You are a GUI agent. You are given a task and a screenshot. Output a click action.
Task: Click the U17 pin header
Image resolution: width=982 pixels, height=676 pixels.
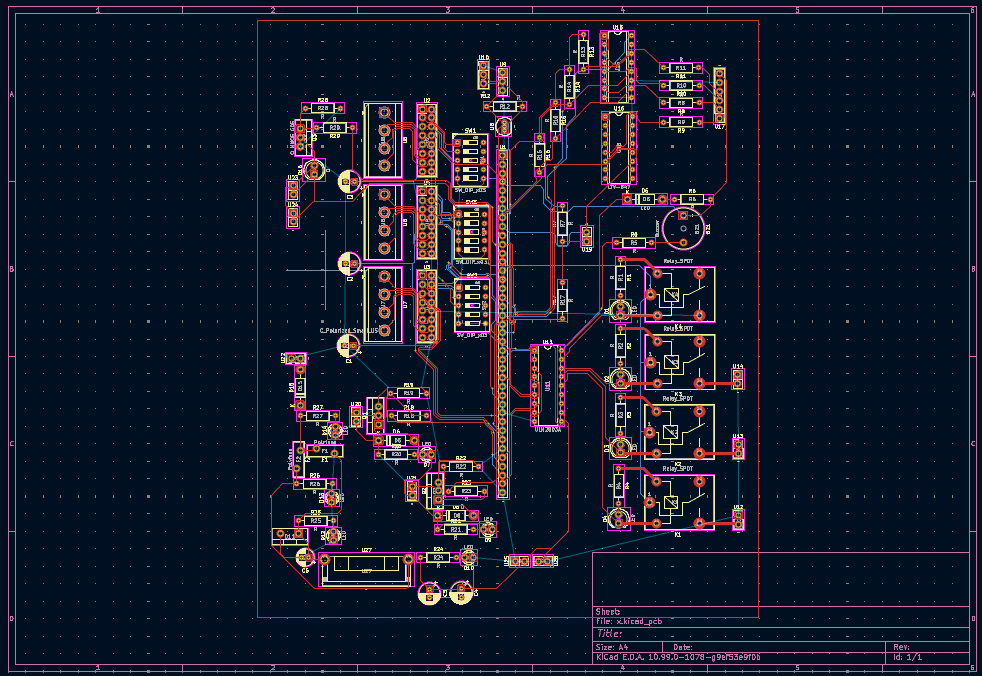pos(720,96)
